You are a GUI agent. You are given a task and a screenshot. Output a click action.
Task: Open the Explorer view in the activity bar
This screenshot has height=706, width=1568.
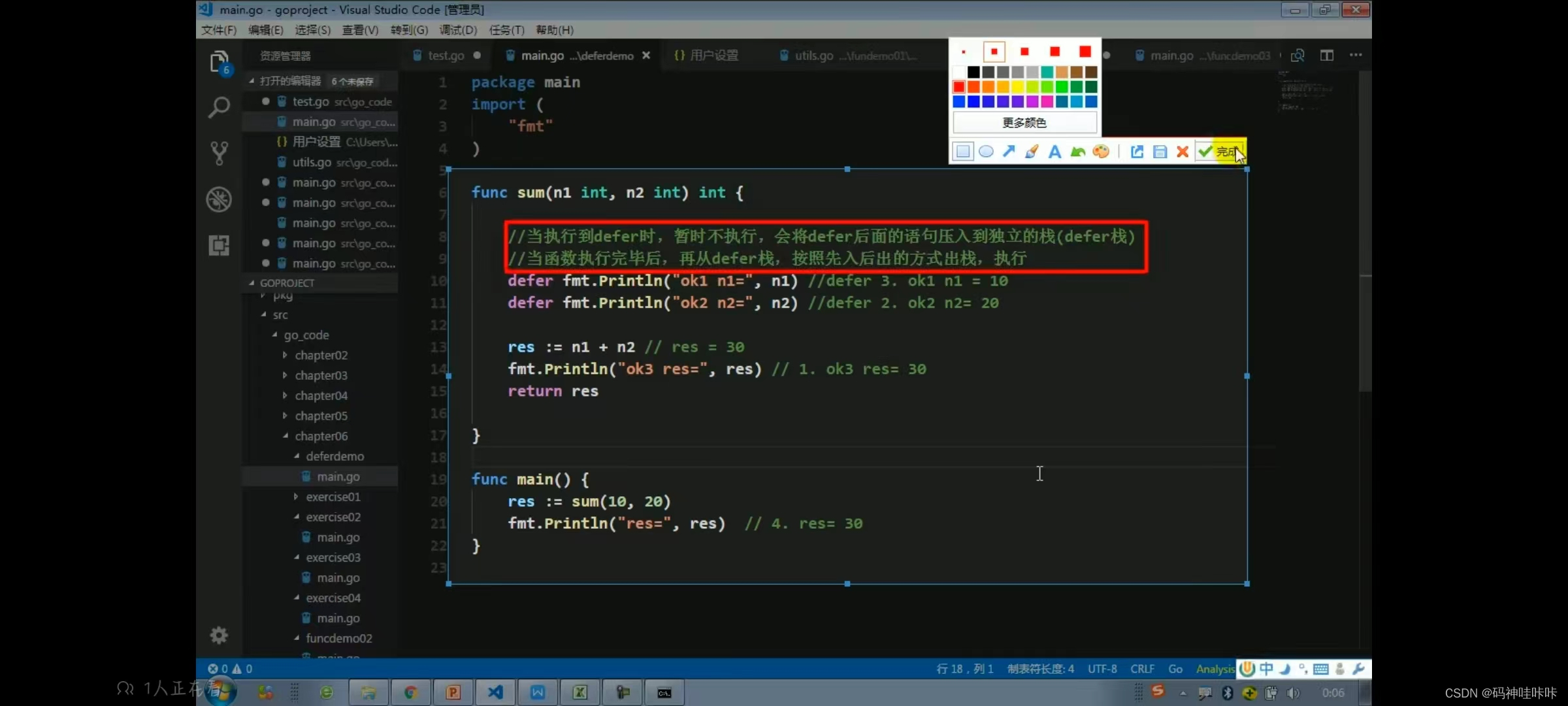220,63
